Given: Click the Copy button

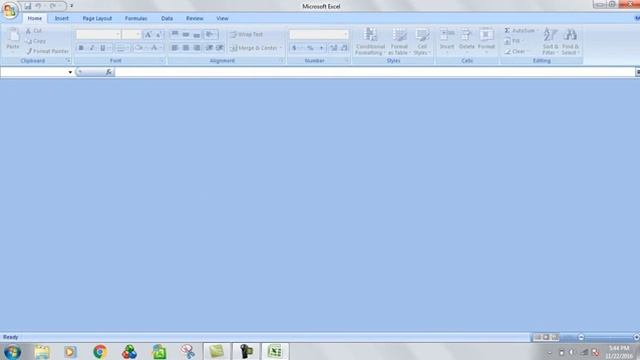Looking at the screenshot, I should coord(36,41).
